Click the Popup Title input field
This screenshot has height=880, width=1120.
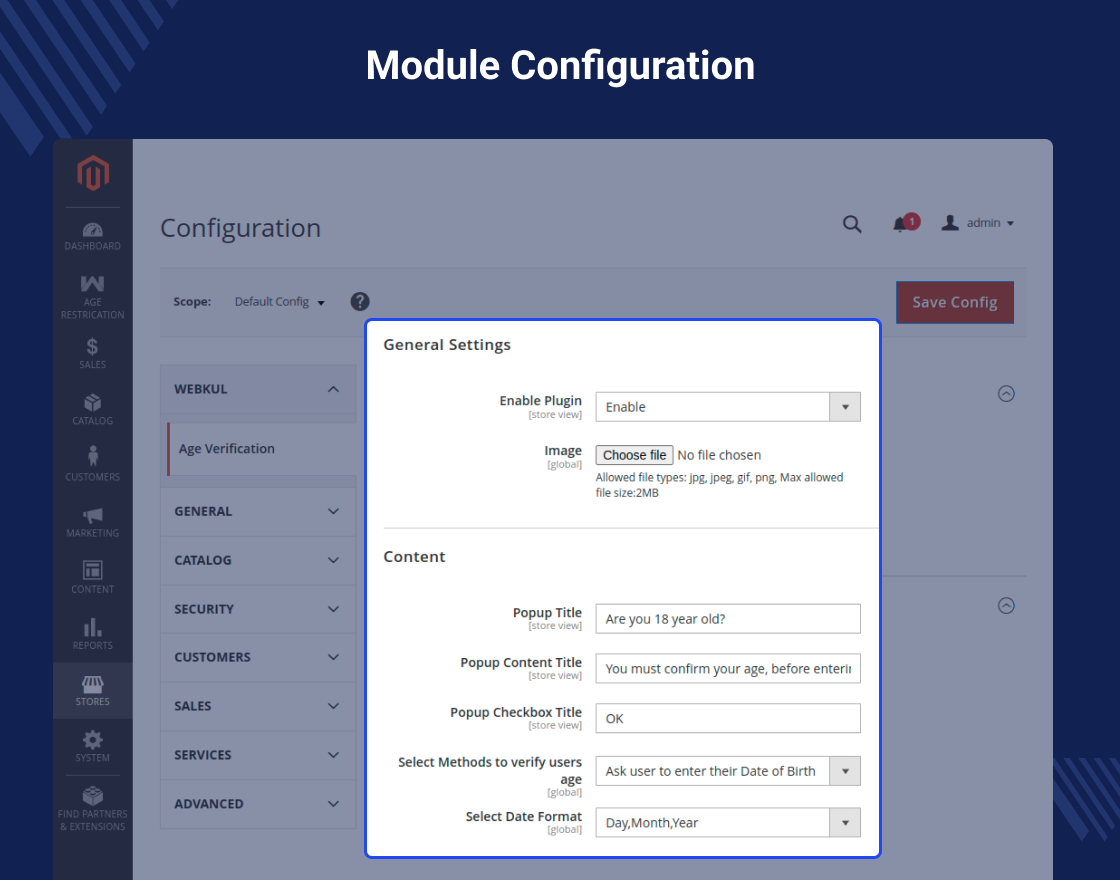coord(728,619)
